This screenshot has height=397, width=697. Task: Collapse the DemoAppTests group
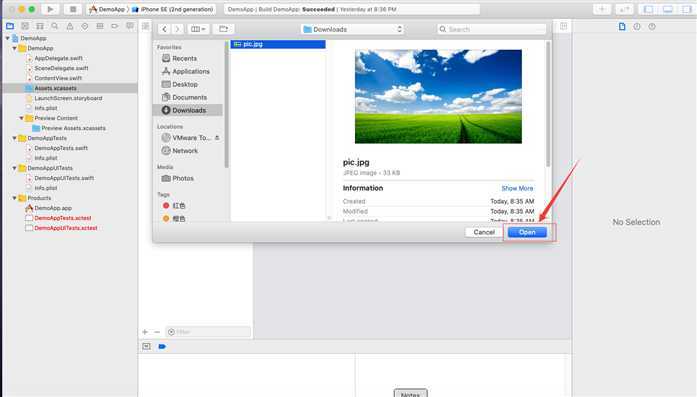pos(15,138)
